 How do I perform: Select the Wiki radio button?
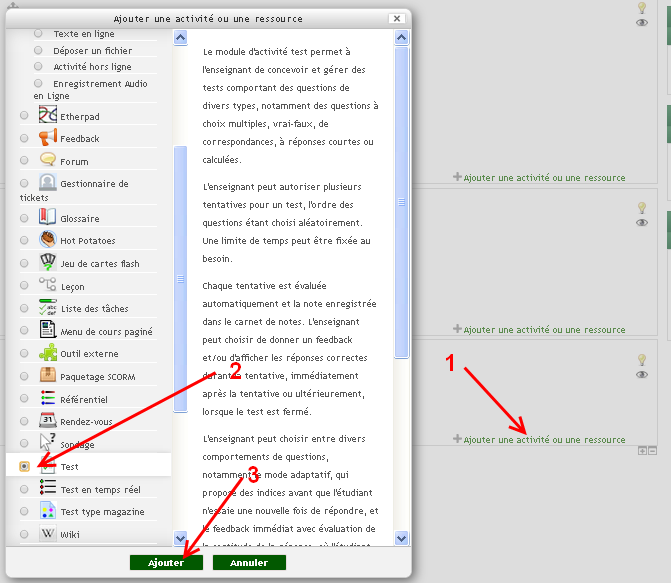(x=24, y=534)
